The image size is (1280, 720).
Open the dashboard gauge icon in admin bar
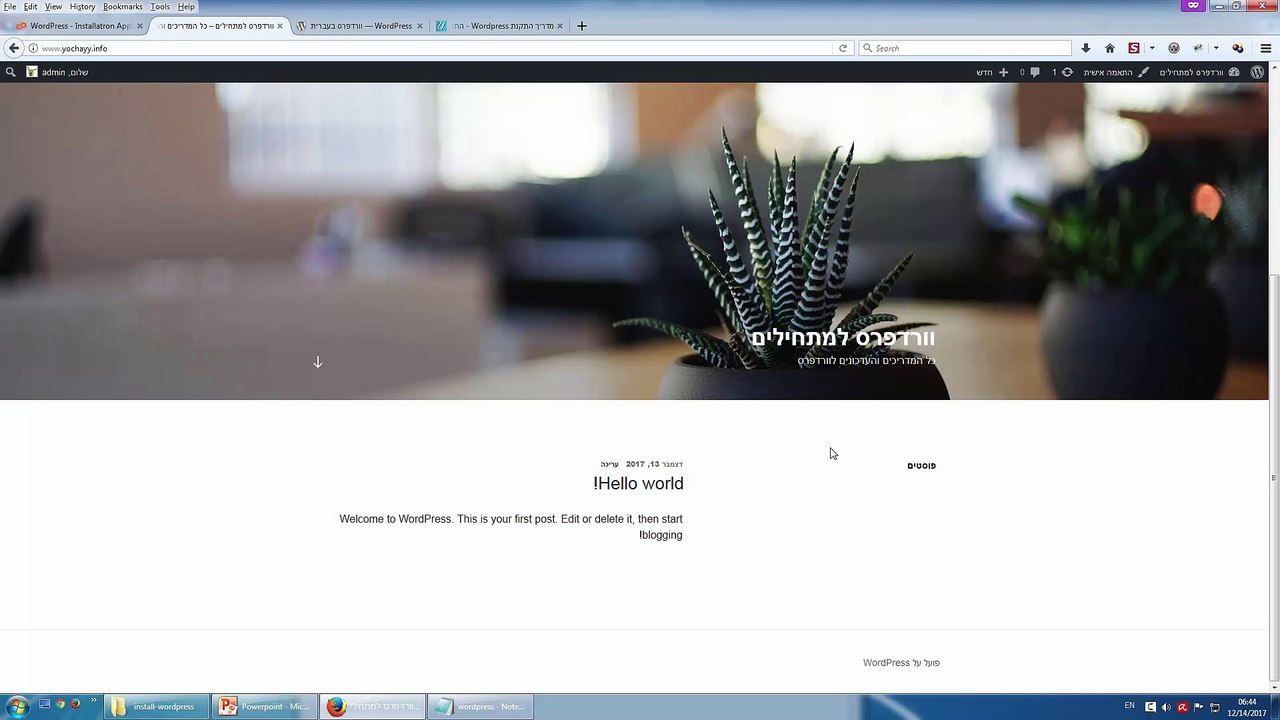pos(1234,72)
